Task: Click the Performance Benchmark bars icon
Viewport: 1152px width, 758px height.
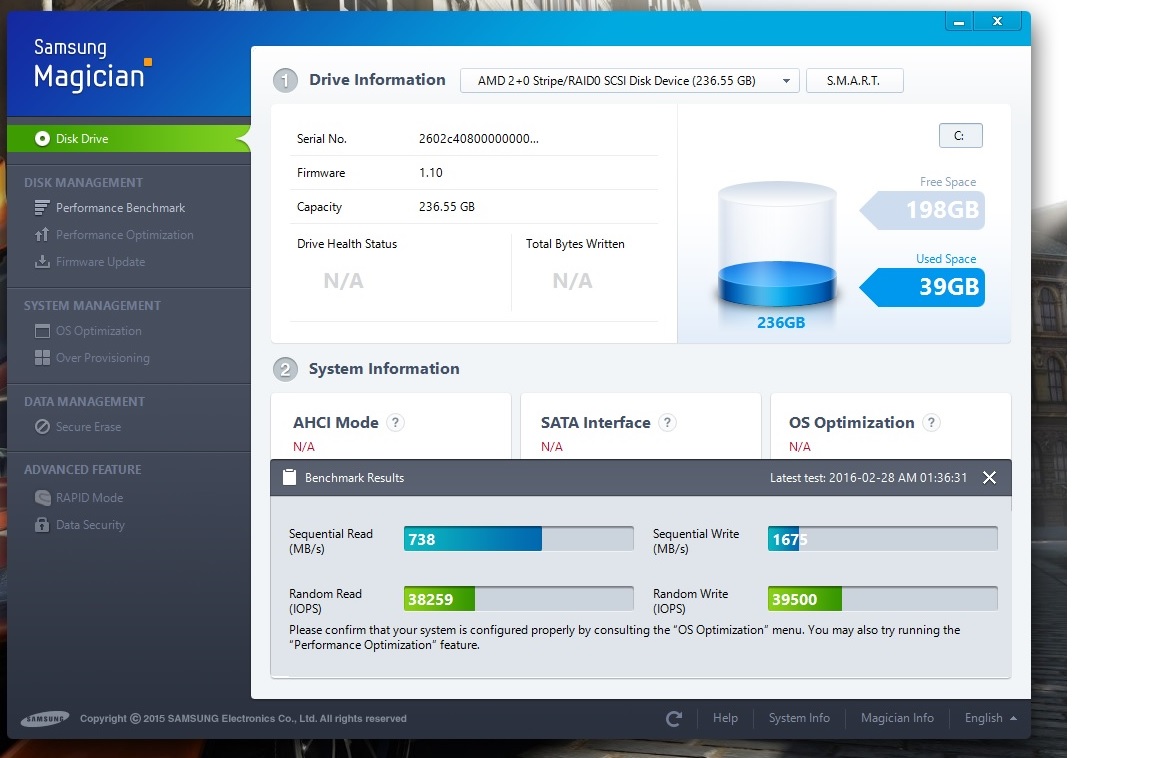Action: [x=42, y=208]
